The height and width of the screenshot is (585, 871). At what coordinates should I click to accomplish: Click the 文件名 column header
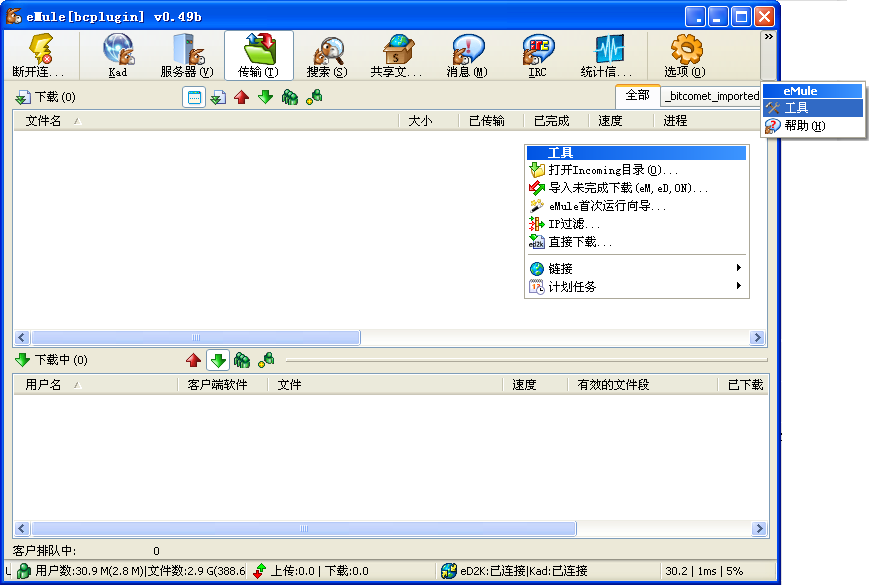point(44,121)
